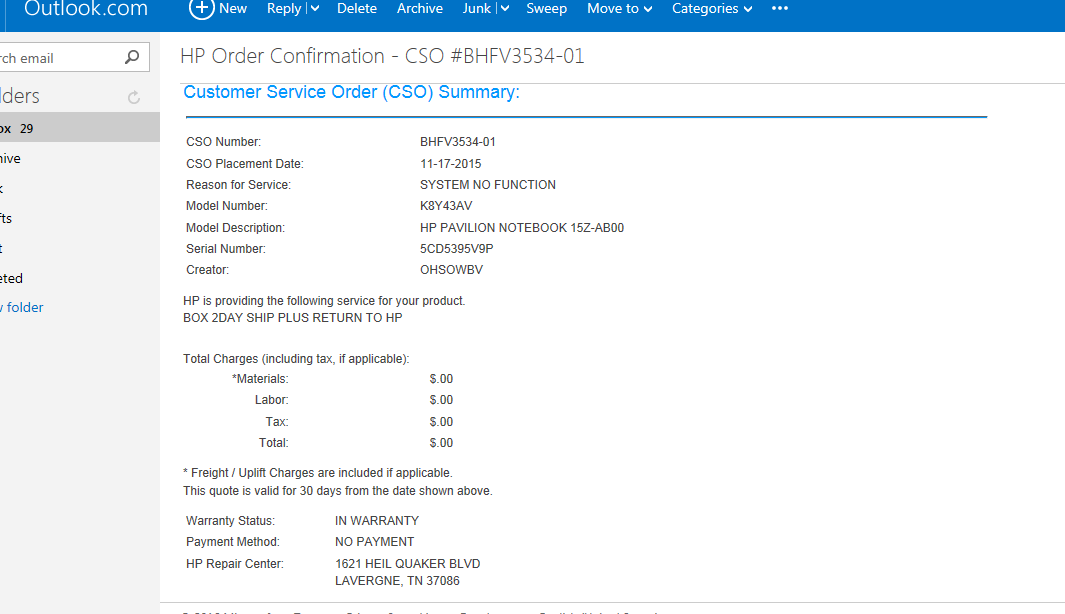Select serial number 5CD5395V9P
The image size is (1065, 614).
click(456, 249)
